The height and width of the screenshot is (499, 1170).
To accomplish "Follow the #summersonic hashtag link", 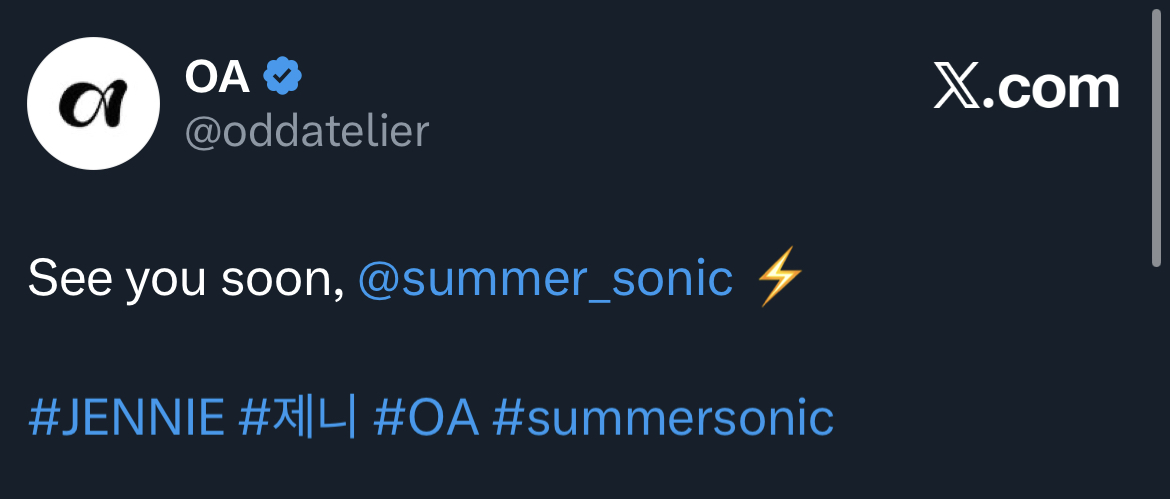I will click(x=663, y=417).
